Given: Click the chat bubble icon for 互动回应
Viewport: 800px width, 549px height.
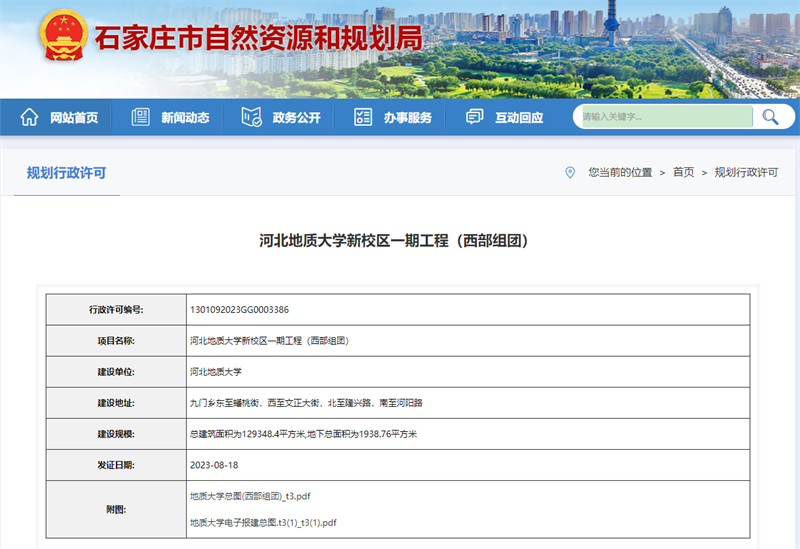Looking at the screenshot, I should tap(474, 117).
